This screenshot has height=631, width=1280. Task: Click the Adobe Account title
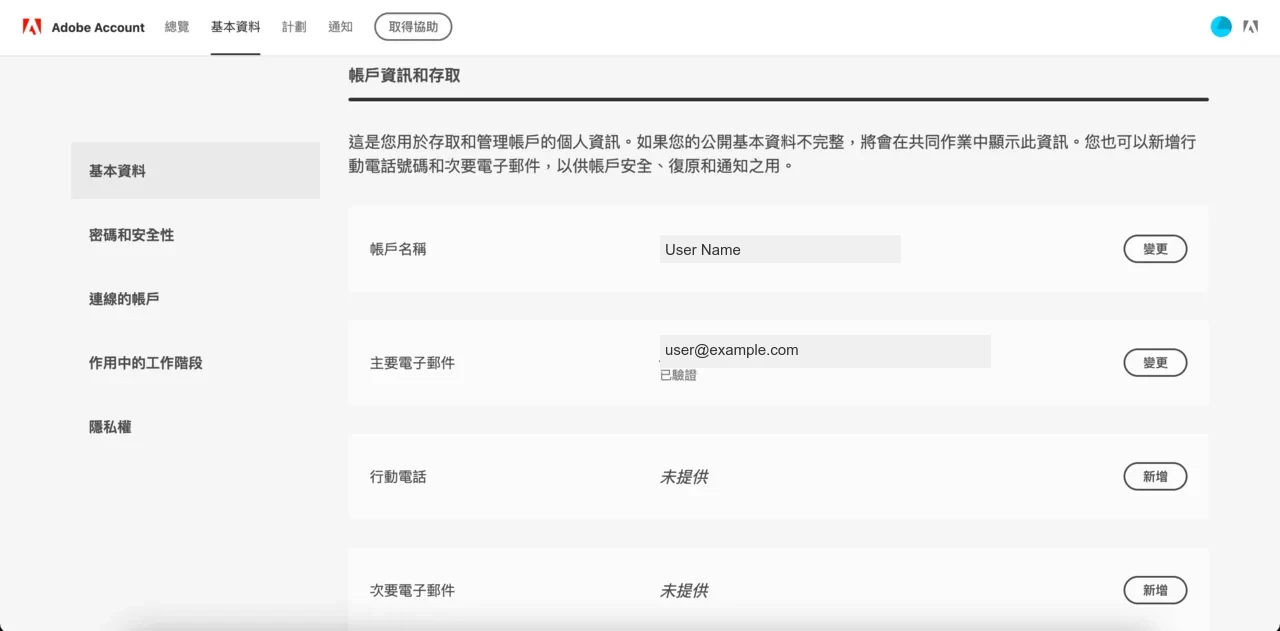98,27
